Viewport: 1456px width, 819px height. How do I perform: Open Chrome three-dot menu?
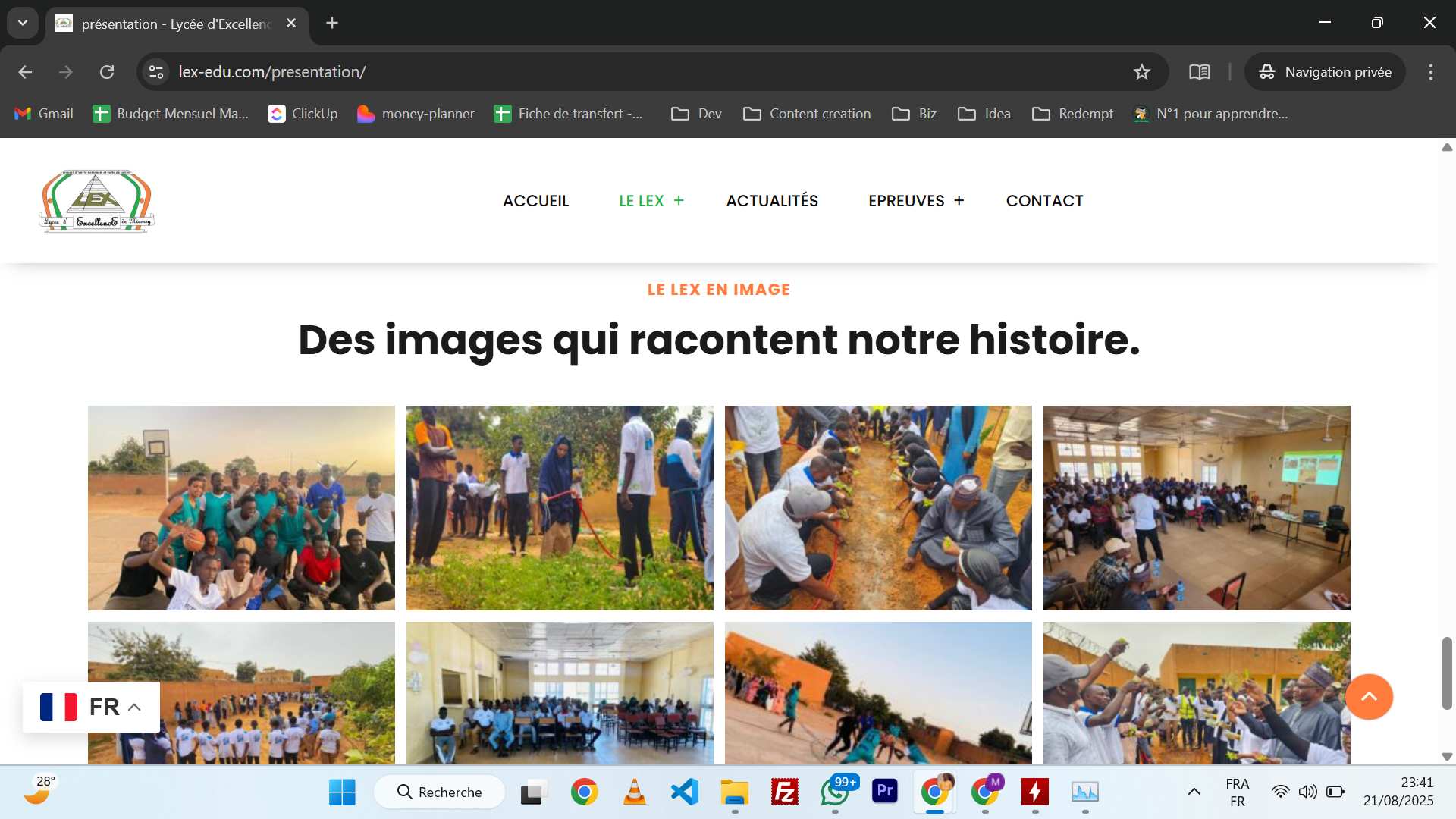click(x=1430, y=72)
